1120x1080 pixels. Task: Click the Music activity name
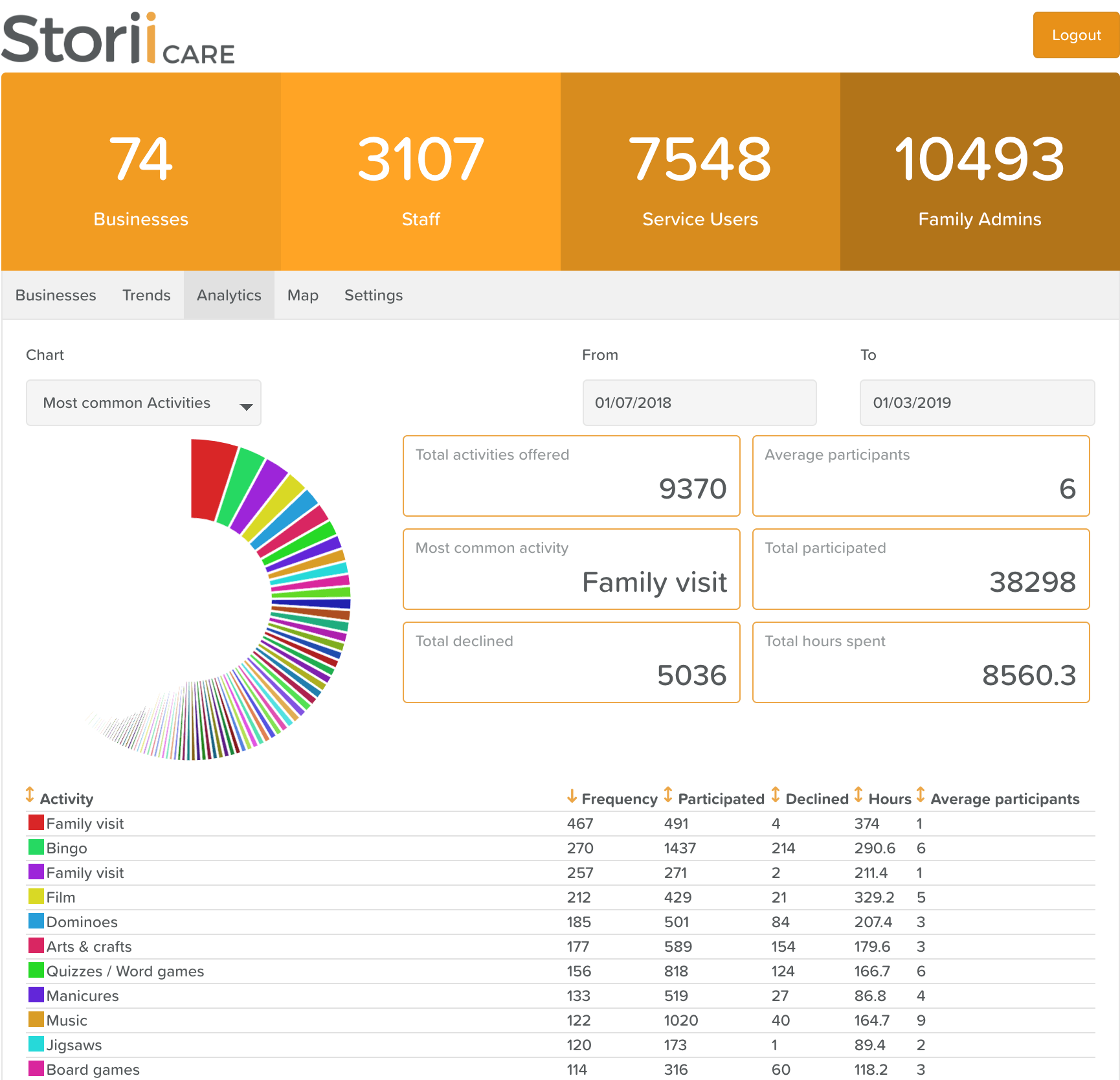click(67, 1020)
